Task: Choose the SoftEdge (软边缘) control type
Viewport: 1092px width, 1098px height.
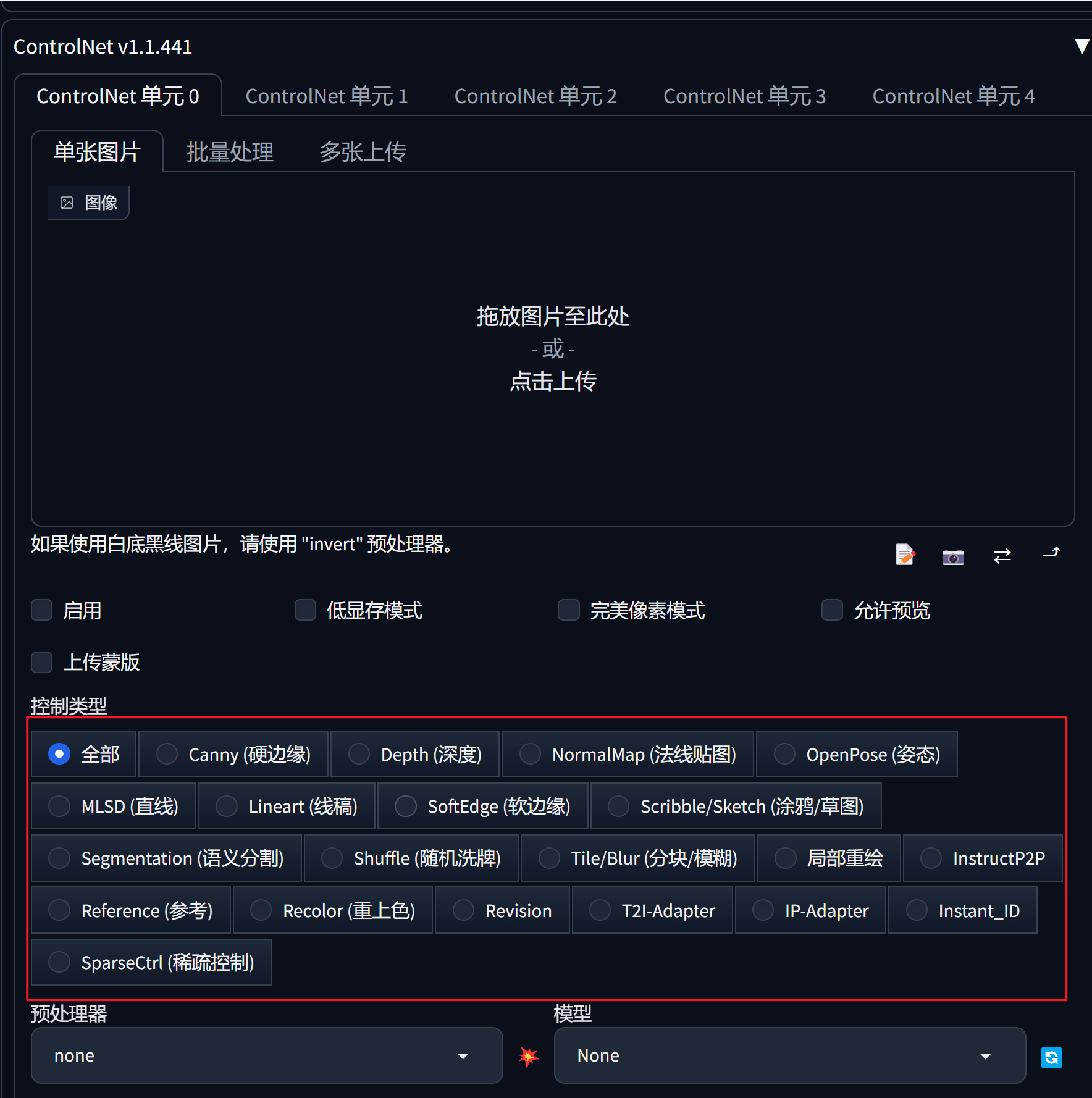Action: (483, 806)
